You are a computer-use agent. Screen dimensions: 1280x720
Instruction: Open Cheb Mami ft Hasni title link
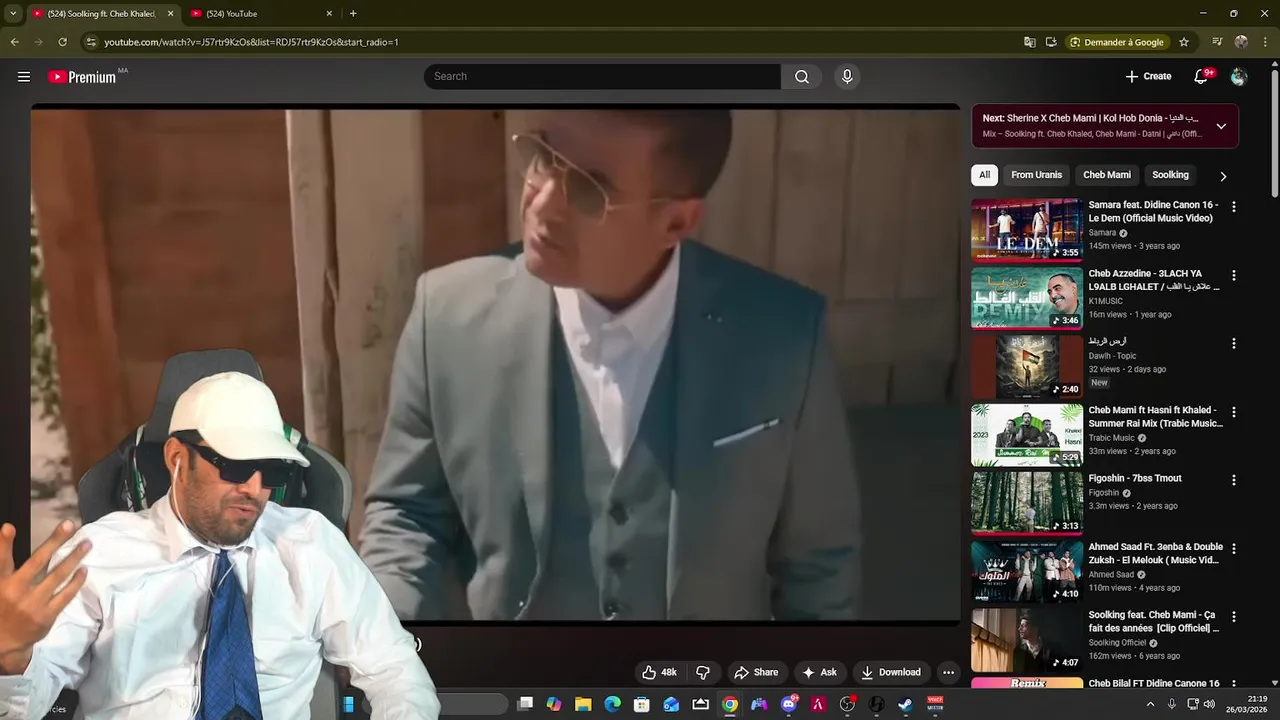[x=1155, y=417]
